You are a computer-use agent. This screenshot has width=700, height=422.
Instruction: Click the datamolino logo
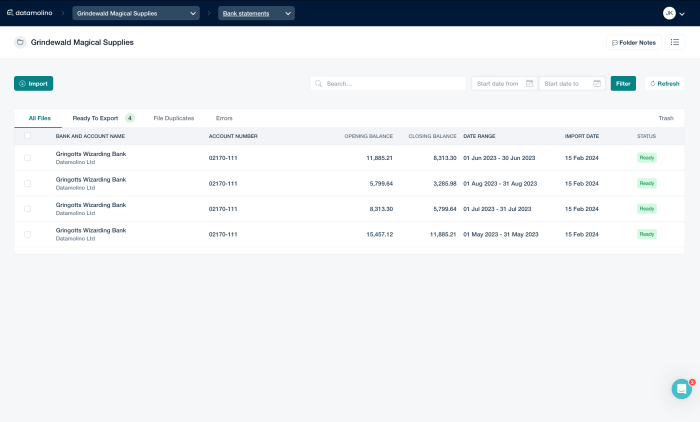29,13
